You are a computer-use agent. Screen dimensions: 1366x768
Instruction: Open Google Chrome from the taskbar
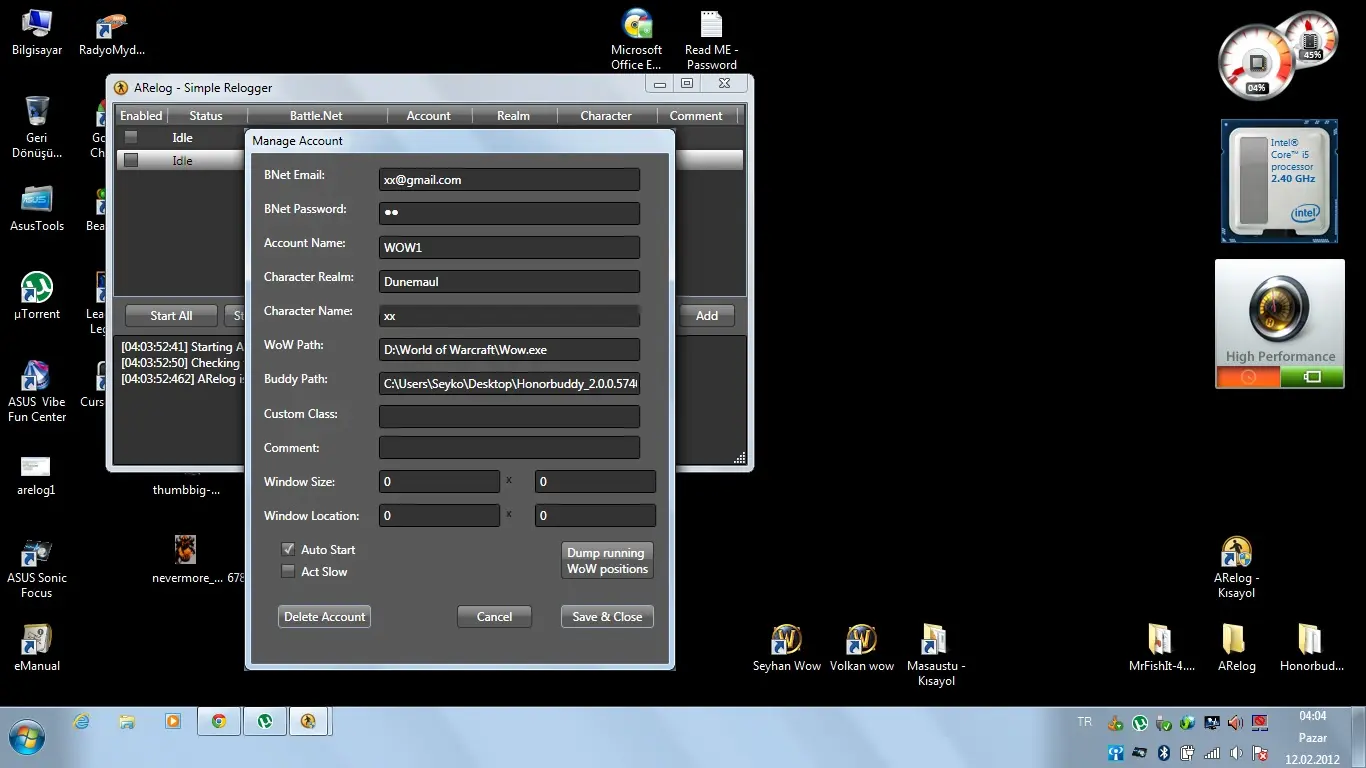(x=219, y=721)
